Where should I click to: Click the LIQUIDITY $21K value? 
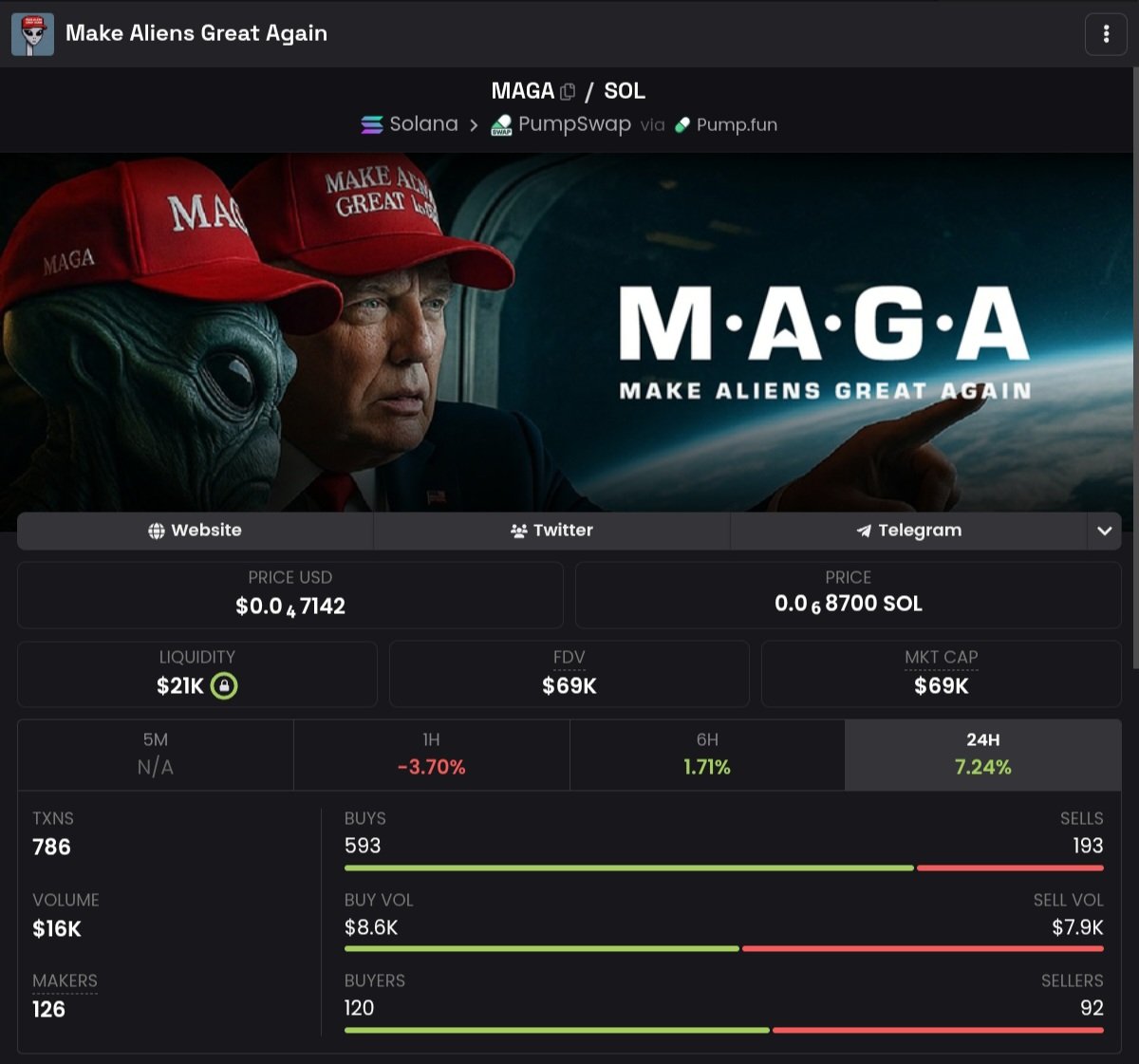pos(180,685)
